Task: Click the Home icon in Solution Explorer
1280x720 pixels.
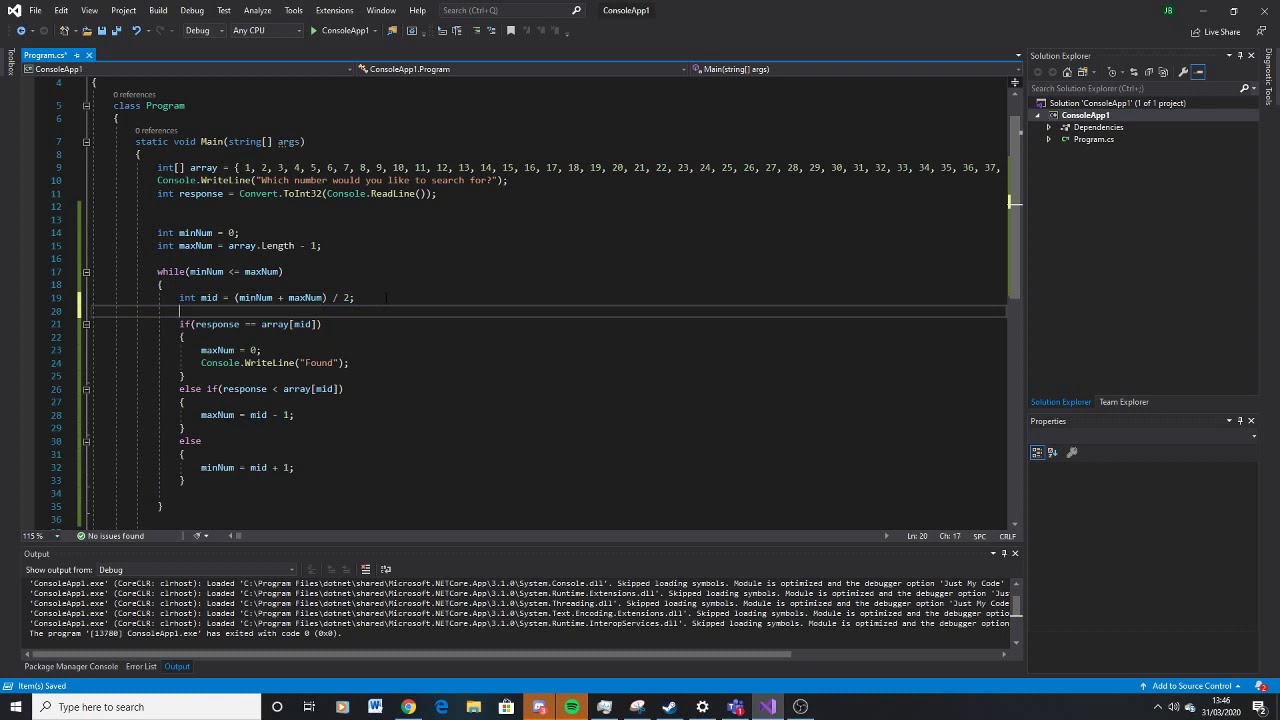Action: (1067, 72)
